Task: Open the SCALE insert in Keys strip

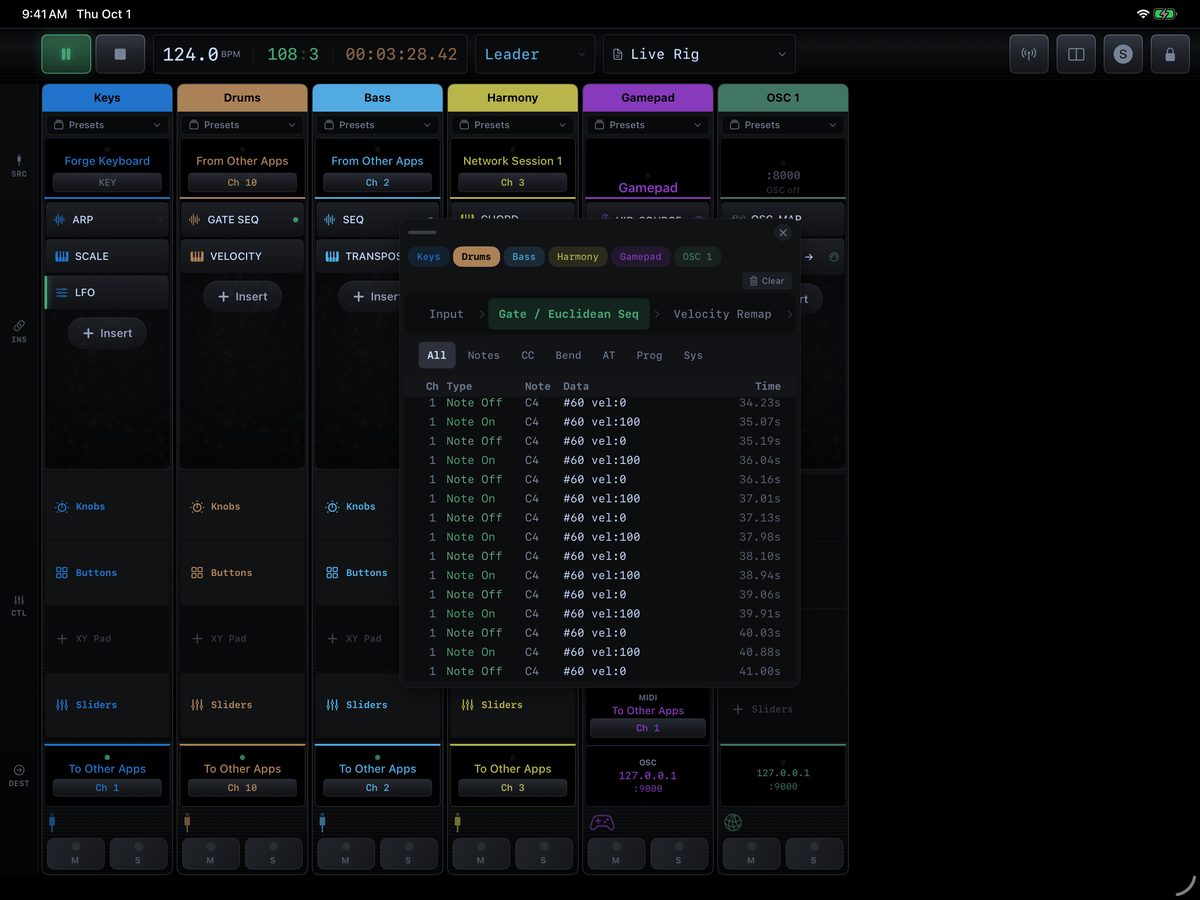Action: pyautogui.click(x=107, y=256)
